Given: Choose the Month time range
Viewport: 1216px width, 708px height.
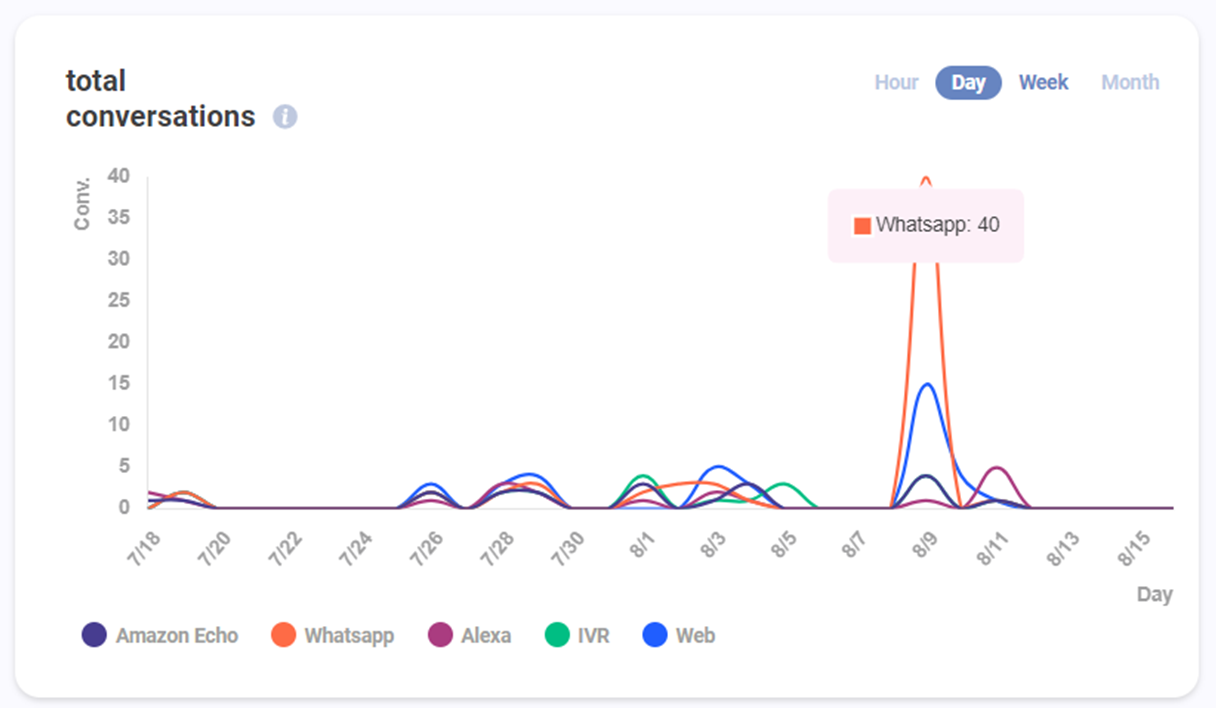Looking at the screenshot, I should 1130,83.
